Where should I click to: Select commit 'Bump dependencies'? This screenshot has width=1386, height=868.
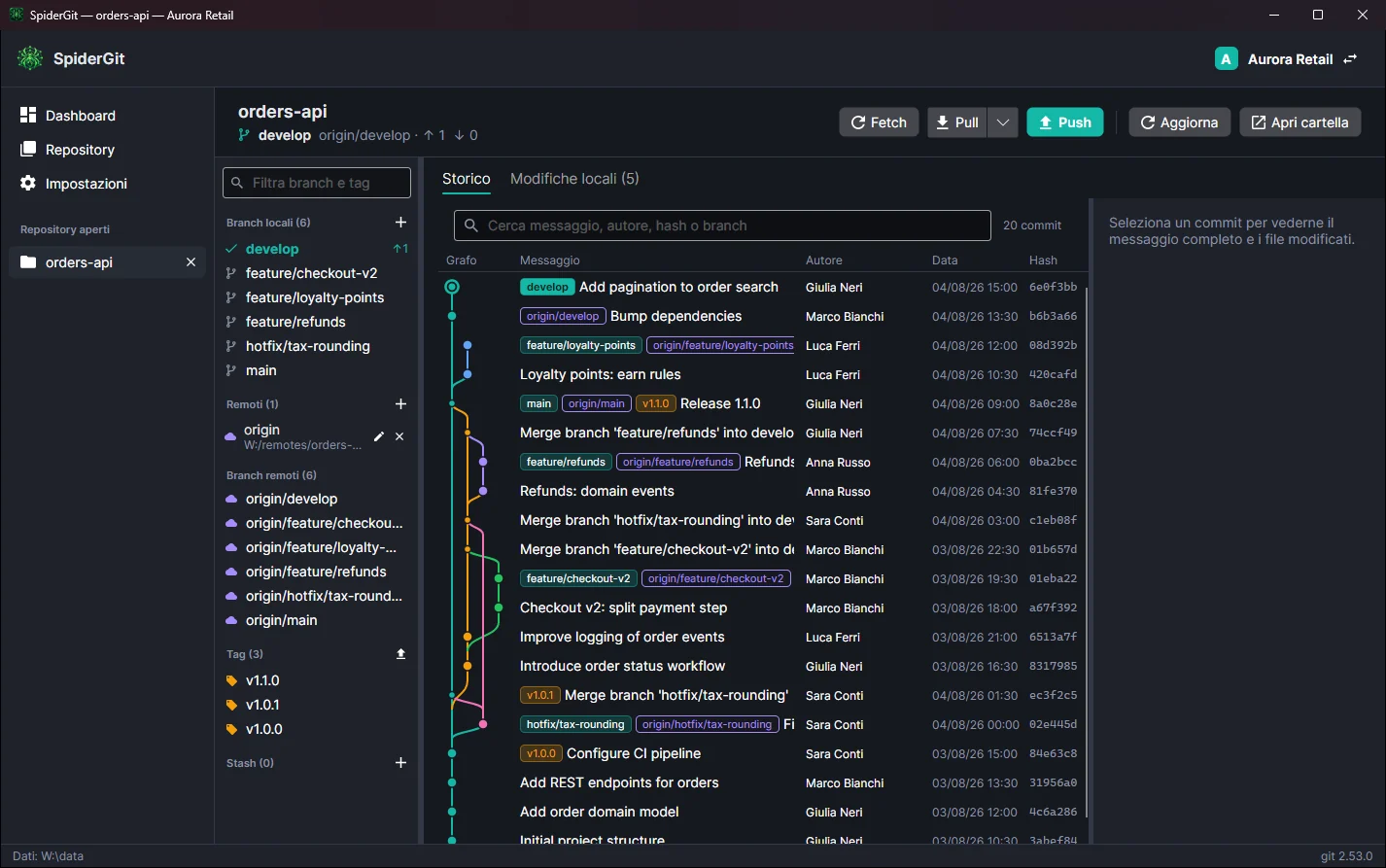[761, 316]
